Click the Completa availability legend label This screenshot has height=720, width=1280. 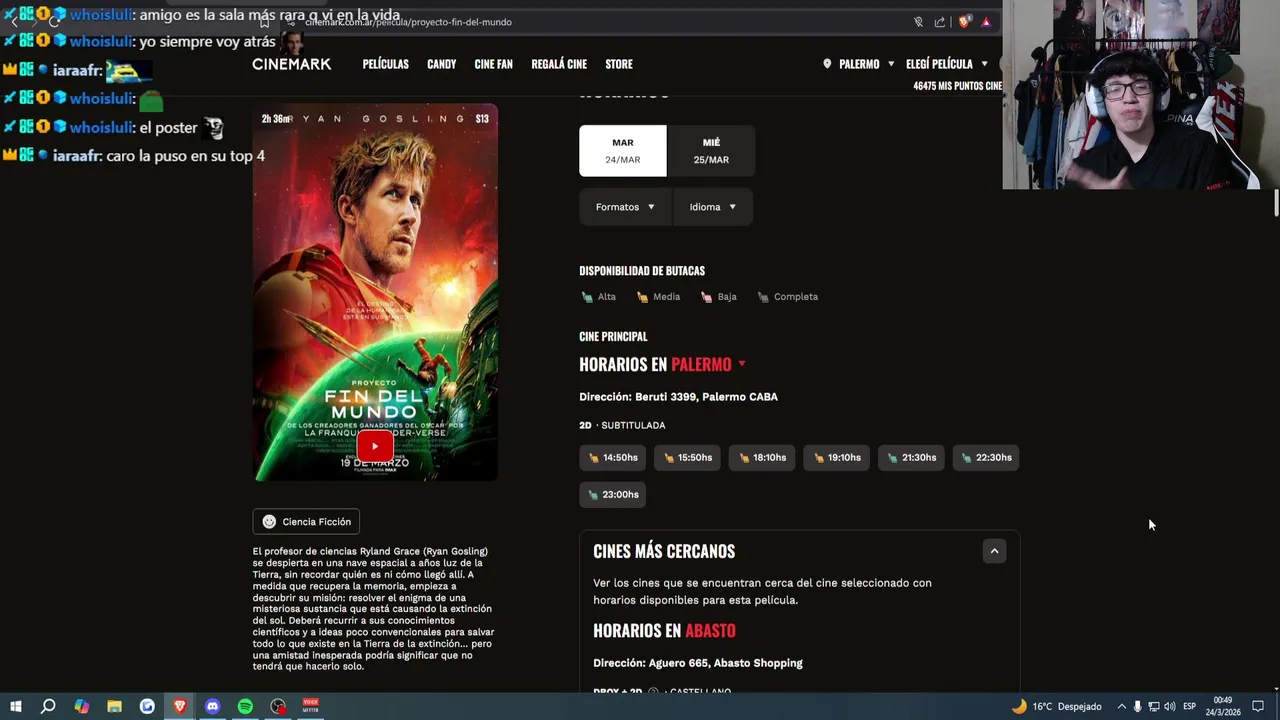click(796, 297)
